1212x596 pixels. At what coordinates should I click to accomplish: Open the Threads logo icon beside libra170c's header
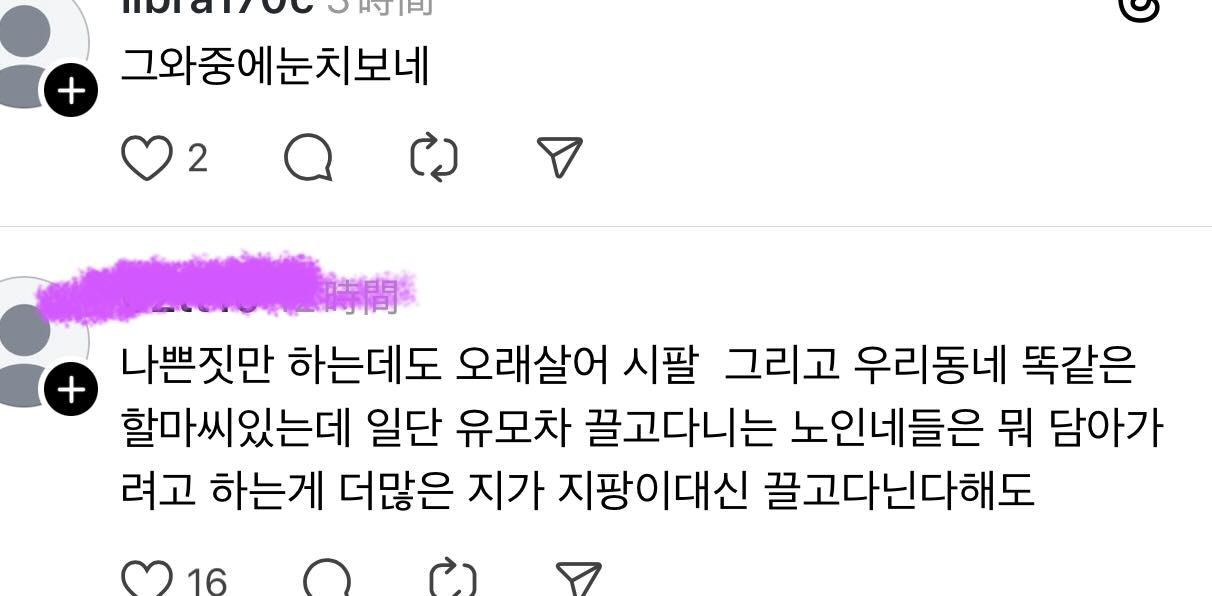click(1139, 8)
